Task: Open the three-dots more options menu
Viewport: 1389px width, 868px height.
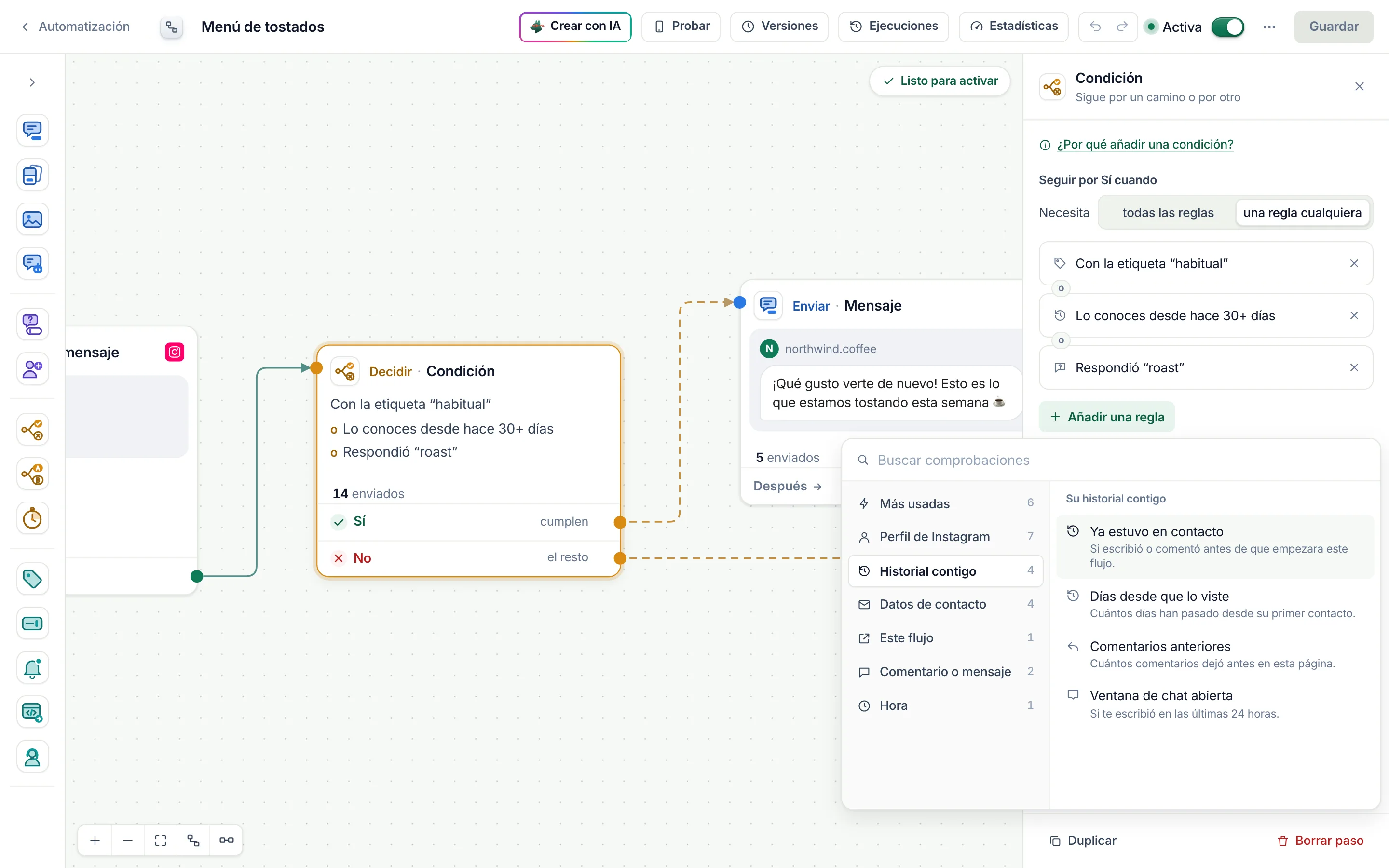Action: pos(1269,27)
